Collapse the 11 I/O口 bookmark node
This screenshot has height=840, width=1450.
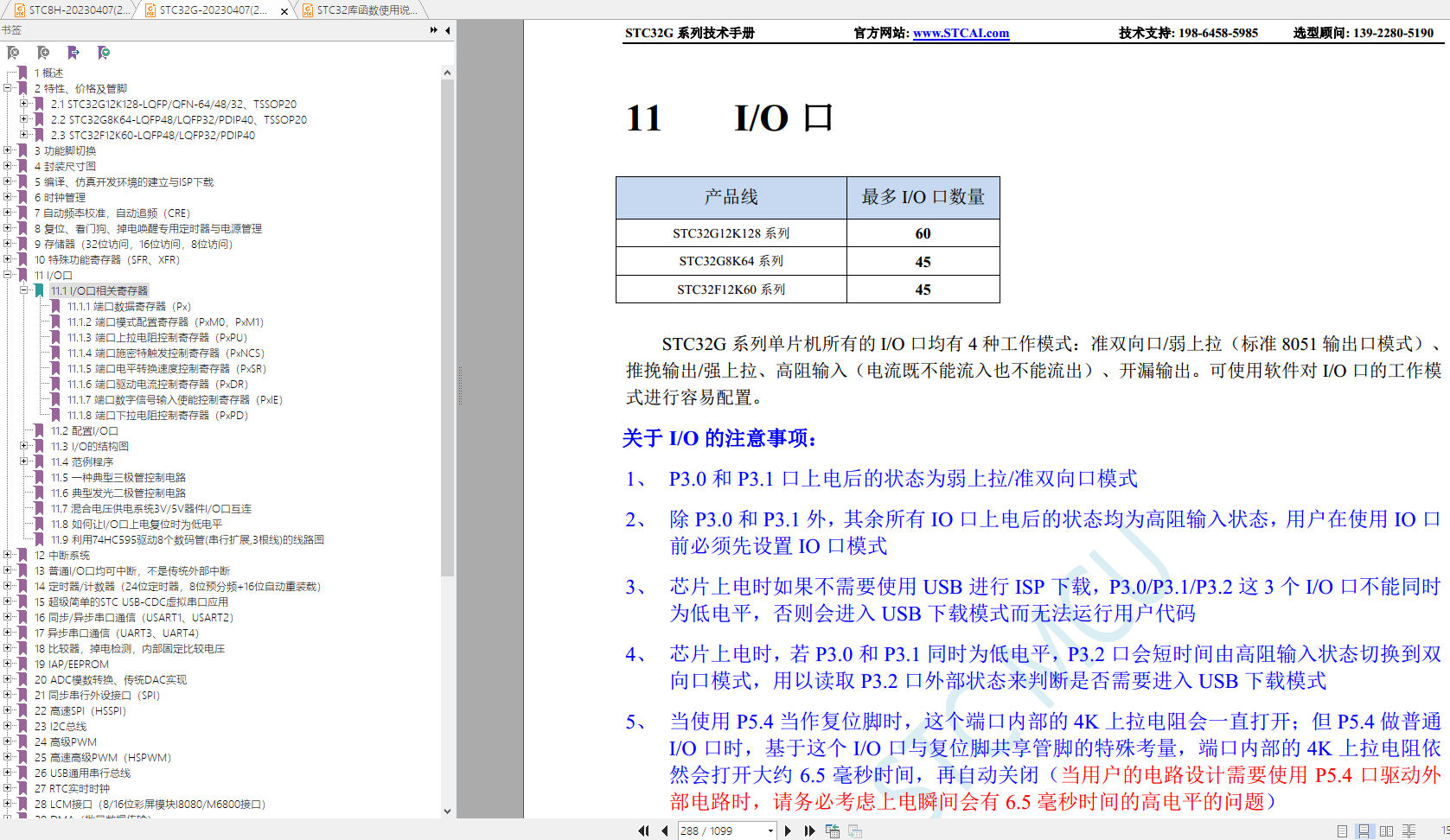click(8, 275)
